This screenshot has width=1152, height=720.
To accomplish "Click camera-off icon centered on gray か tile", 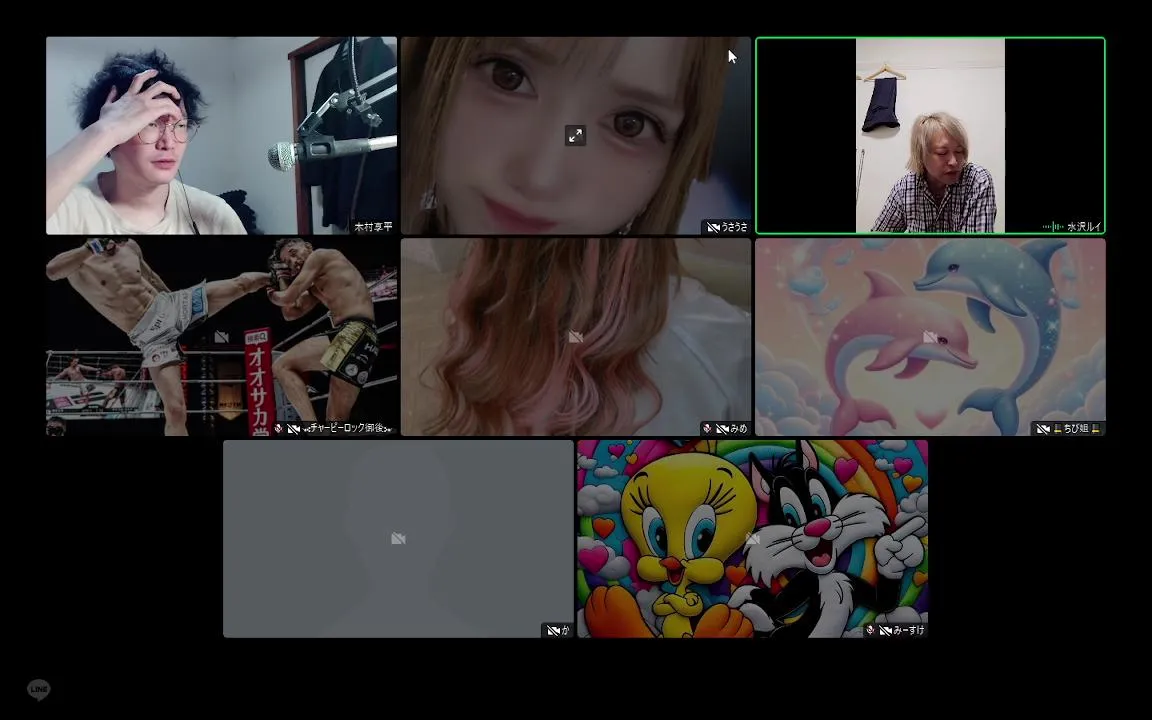I will pyautogui.click(x=398, y=539).
